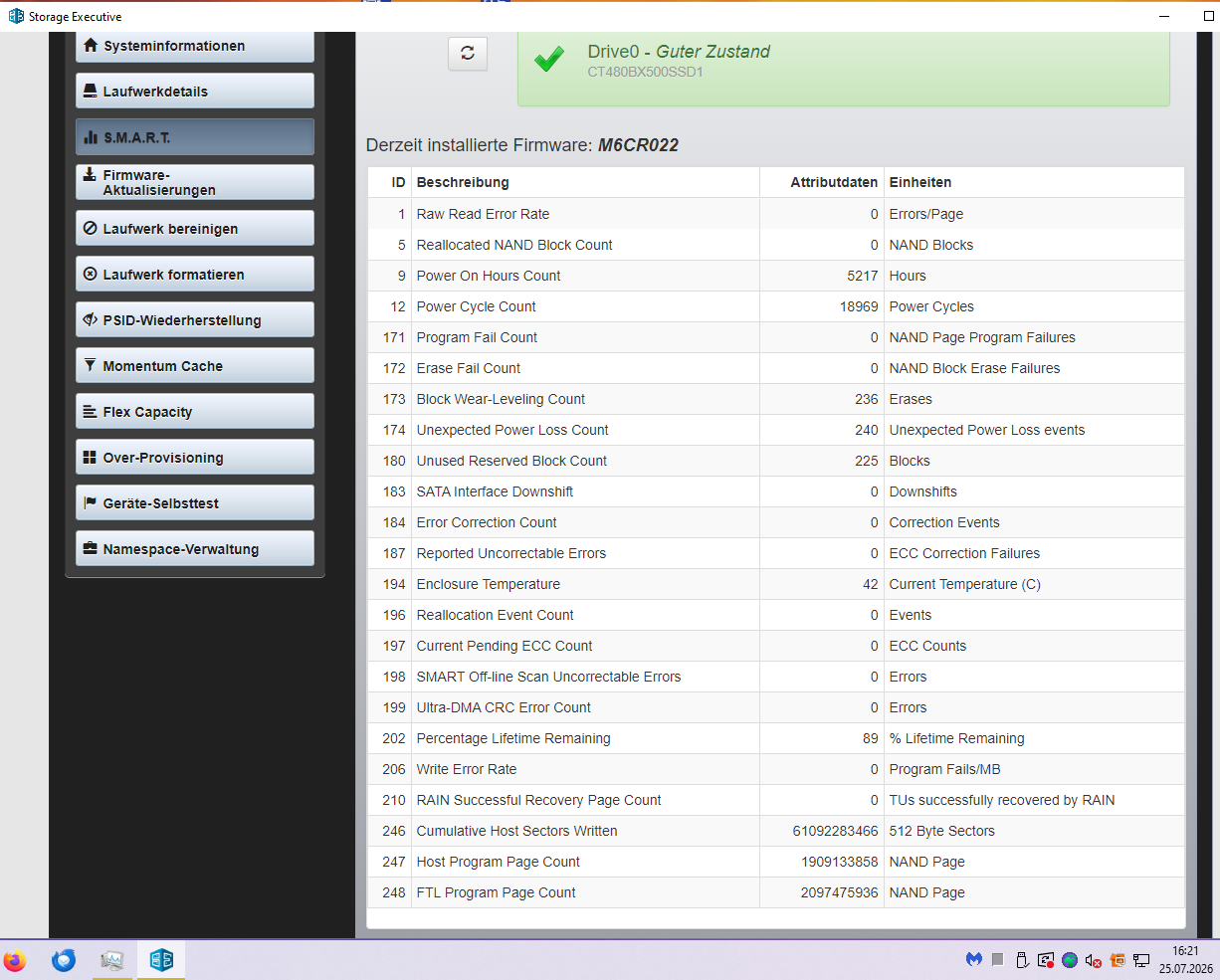Image resolution: width=1220 pixels, height=980 pixels.
Task: Click the Ultra-DMA CRC Error Count row
Action: 776,707
